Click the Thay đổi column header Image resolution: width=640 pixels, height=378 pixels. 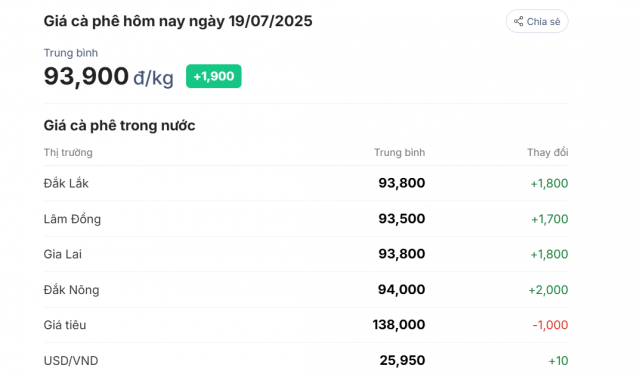pos(547,152)
